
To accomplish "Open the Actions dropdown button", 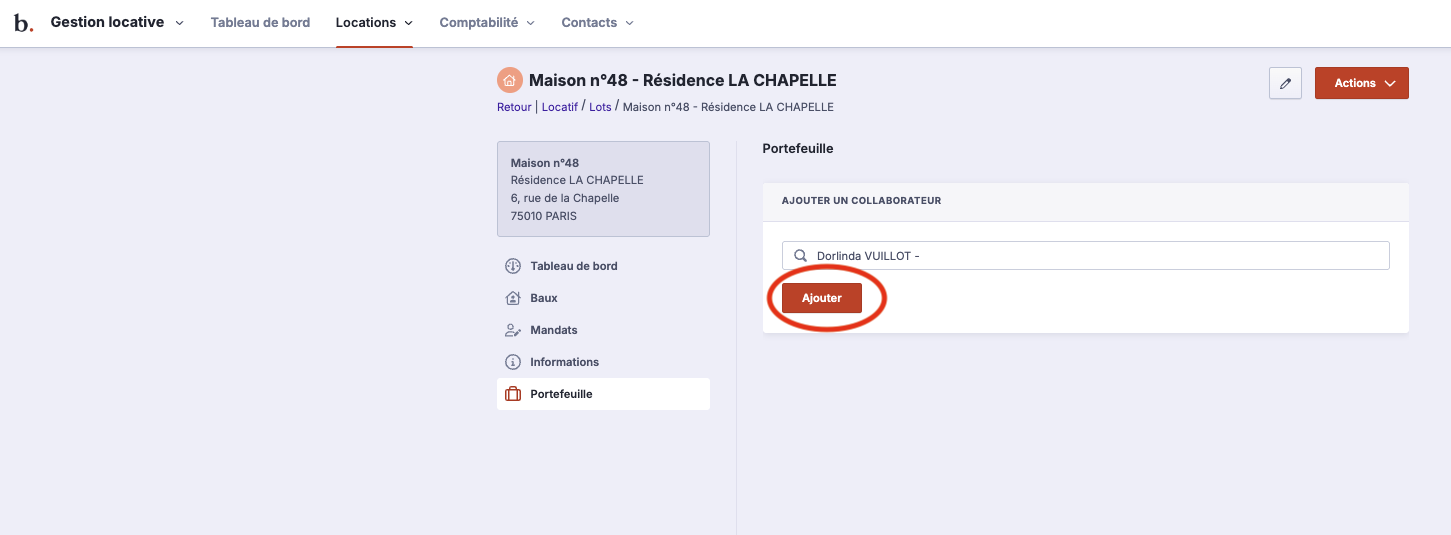I will (x=1361, y=83).
